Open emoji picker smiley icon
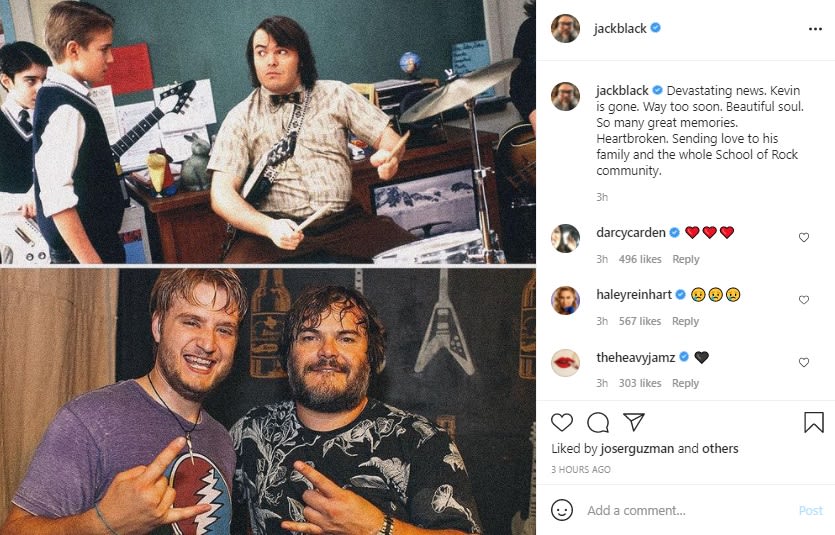835x535 pixels. tap(562, 510)
